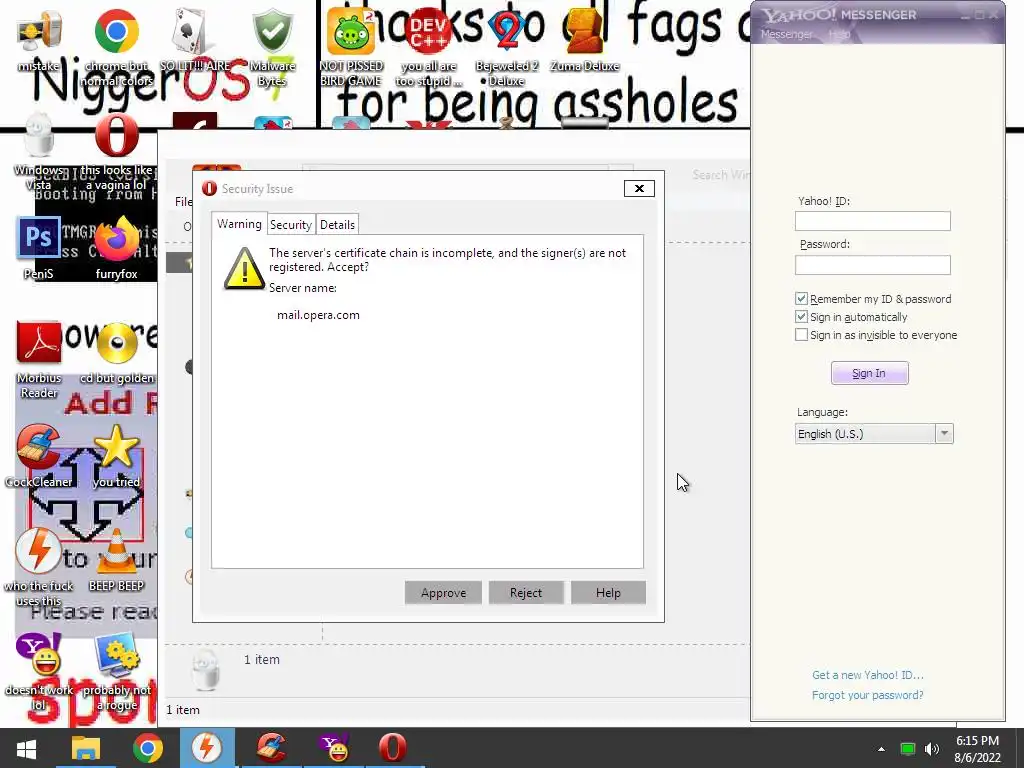1024x768 pixels.
Task: Open Malware Bytes desktop shortcut
Action: [x=272, y=46]
